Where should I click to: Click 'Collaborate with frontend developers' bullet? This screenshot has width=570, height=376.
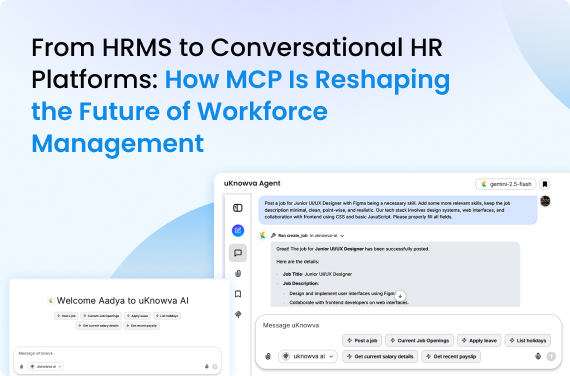click(349, 303)
